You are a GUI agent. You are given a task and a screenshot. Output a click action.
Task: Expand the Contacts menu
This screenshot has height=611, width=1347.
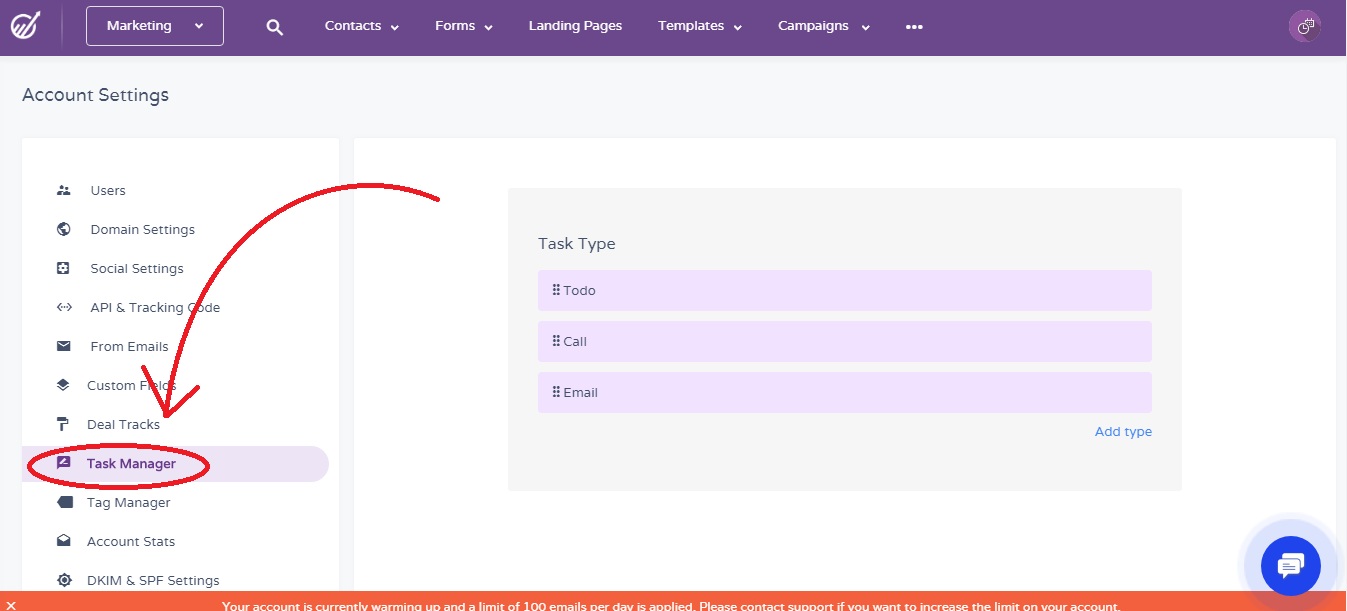(x=361, y=26)
